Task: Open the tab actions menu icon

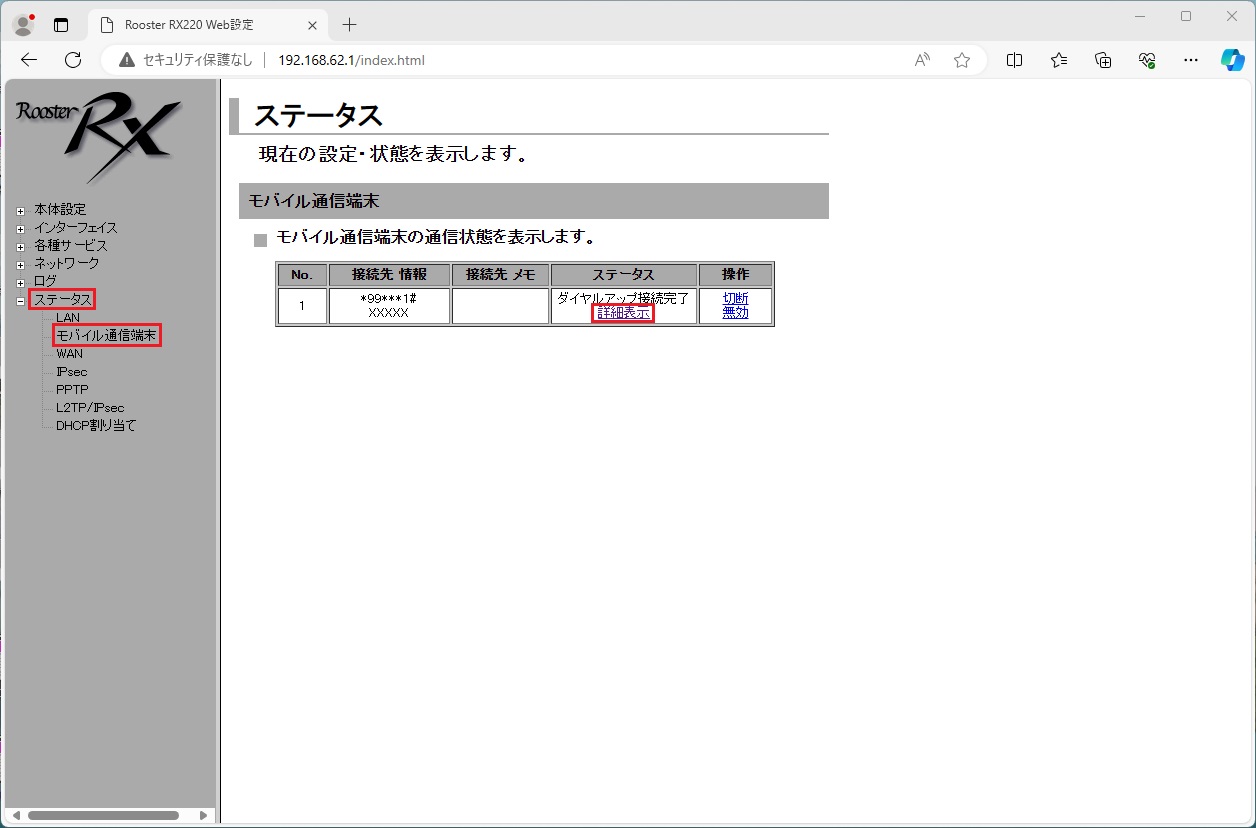Action: [61, 25]
